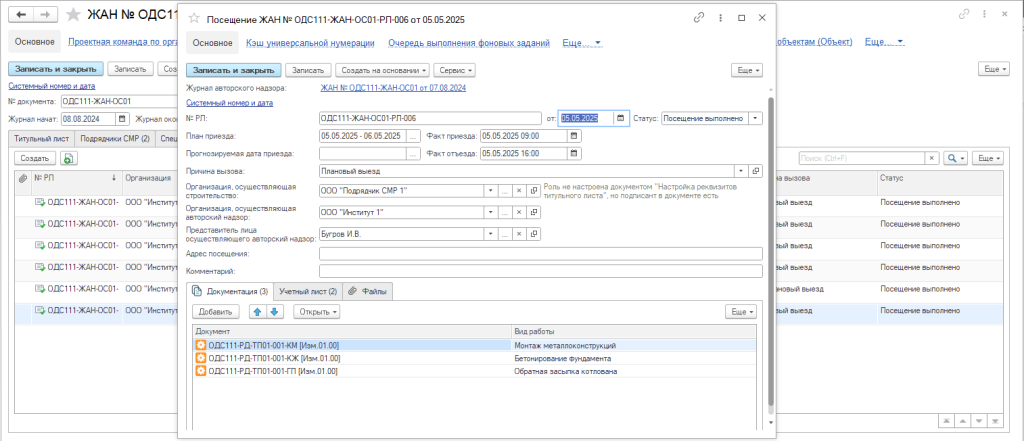Open Очередь выполнения фоновых заданий link
This screenshot has width=1024, height=441.
[x=469, y=43]
